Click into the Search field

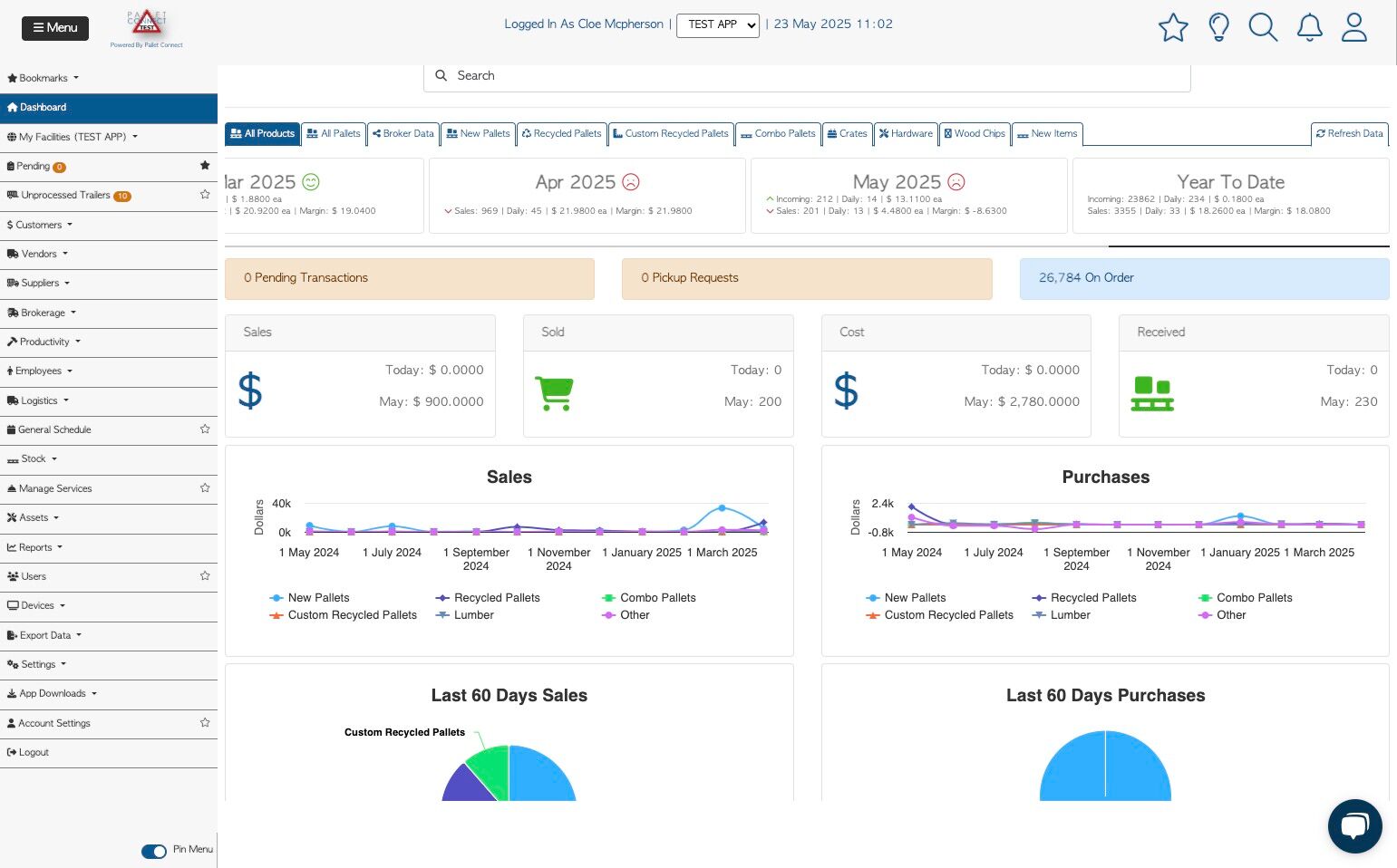807,76
